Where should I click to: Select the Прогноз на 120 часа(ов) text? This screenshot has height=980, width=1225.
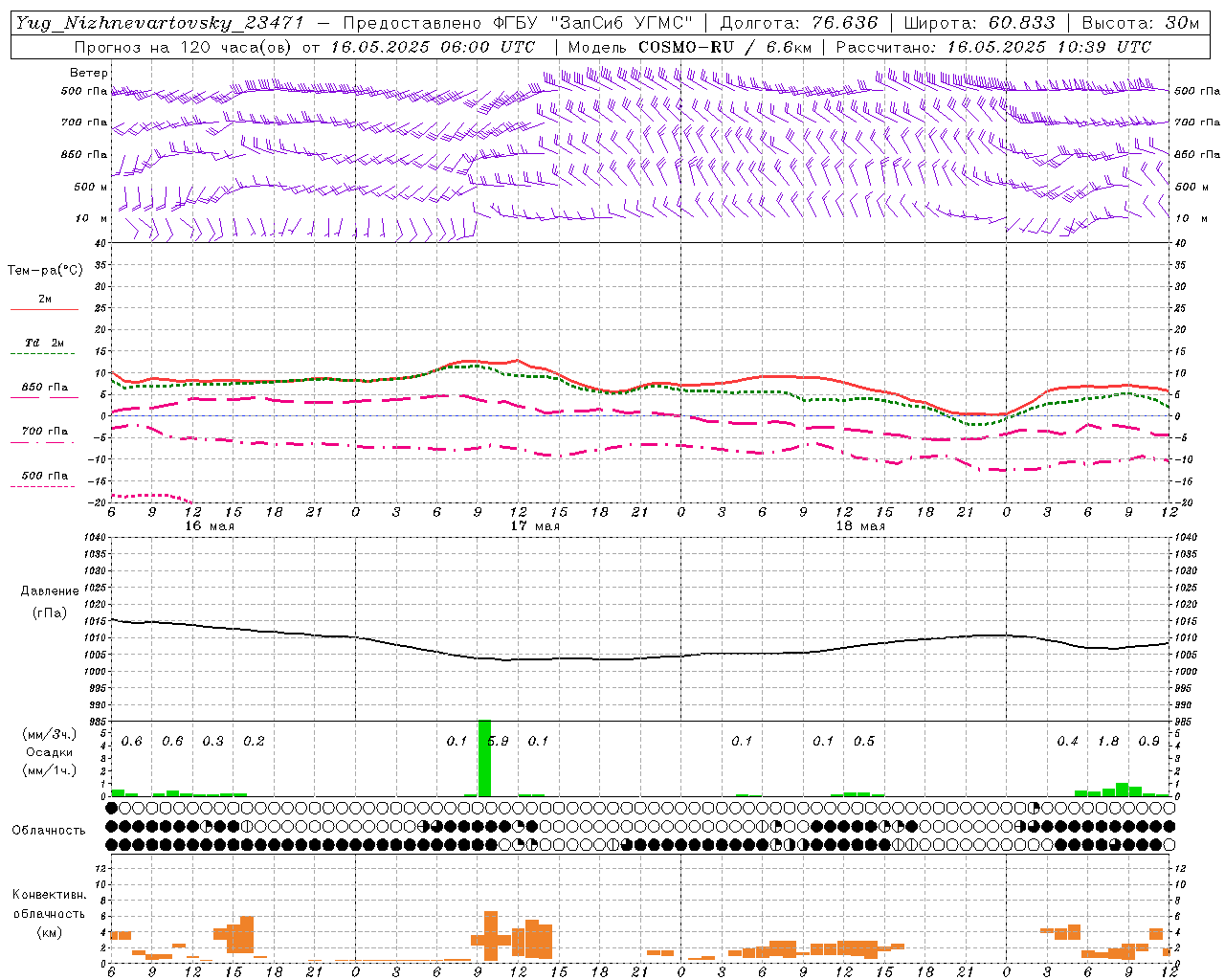click(185, 47)
